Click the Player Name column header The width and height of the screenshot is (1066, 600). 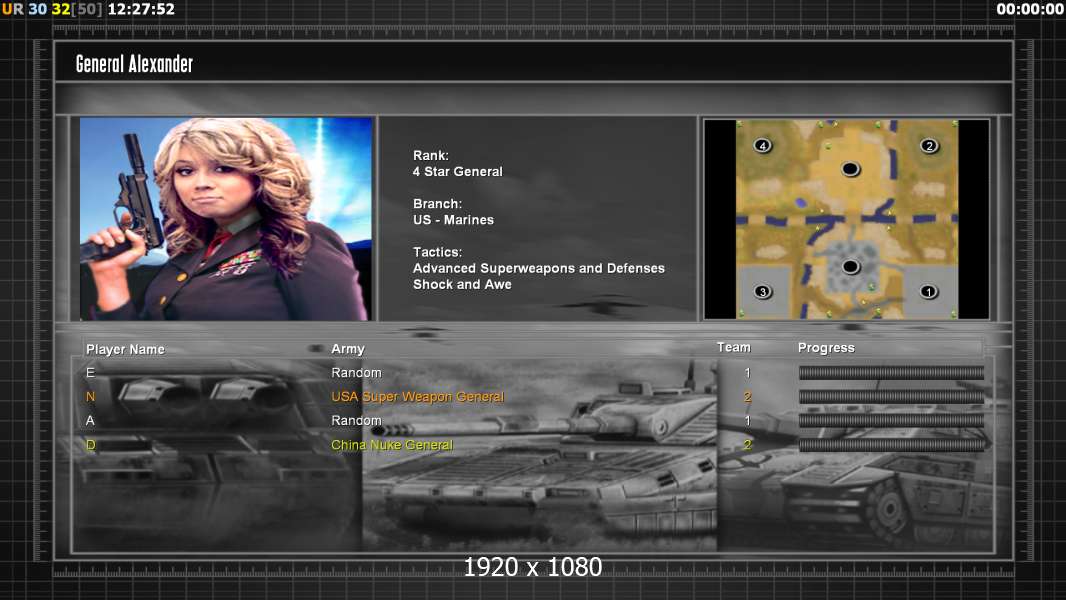[125, 349]
